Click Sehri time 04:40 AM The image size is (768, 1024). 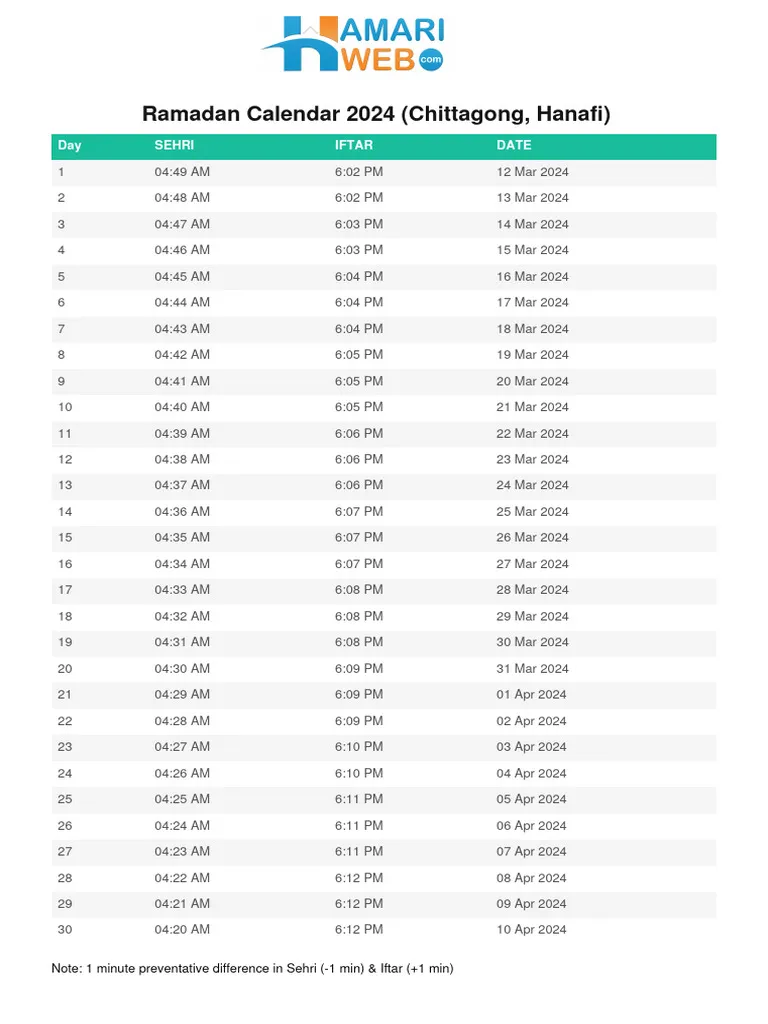(x=182, y=407)
